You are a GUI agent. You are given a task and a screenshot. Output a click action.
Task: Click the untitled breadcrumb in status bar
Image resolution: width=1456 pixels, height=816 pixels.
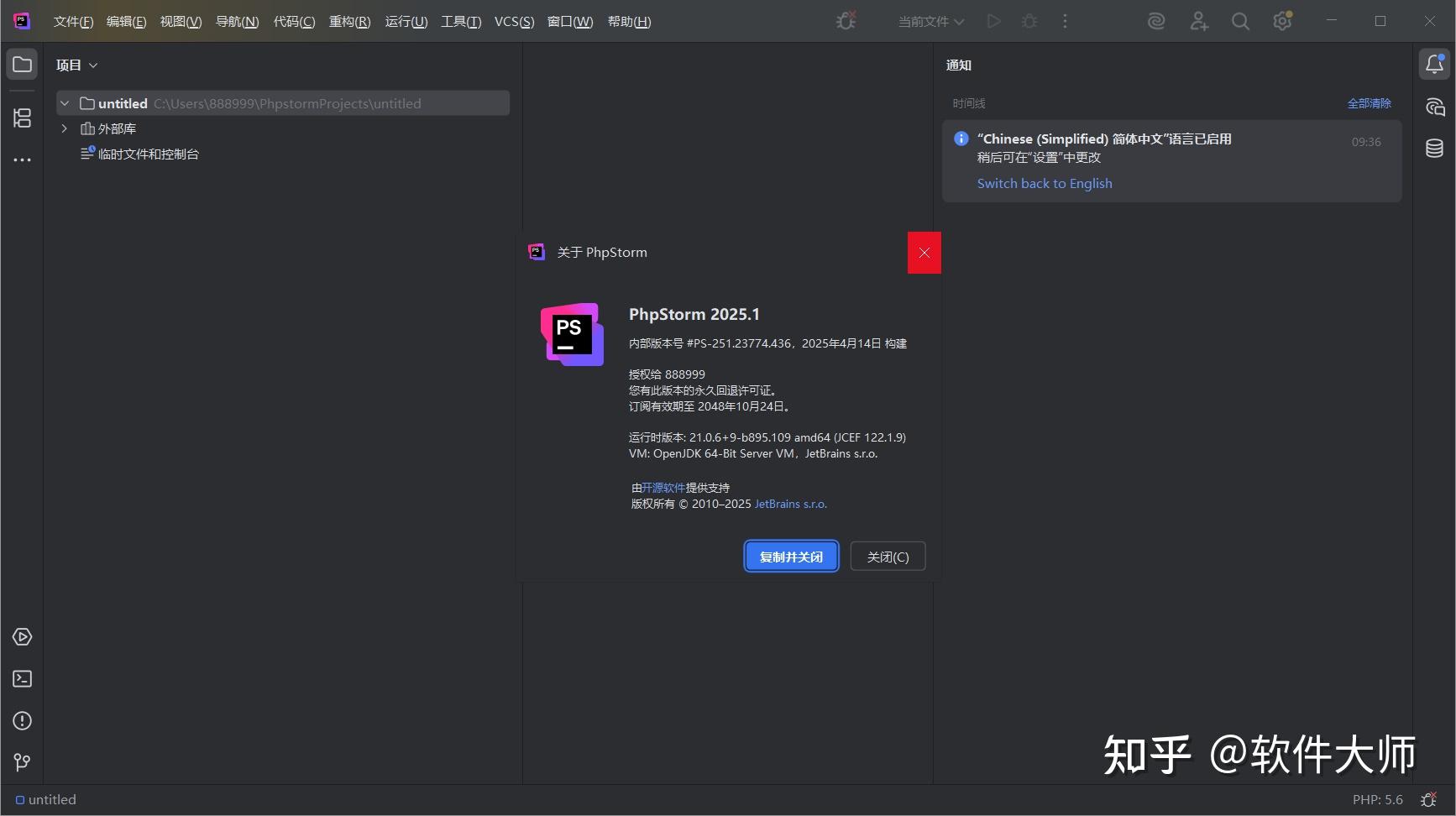coord(46,800)
